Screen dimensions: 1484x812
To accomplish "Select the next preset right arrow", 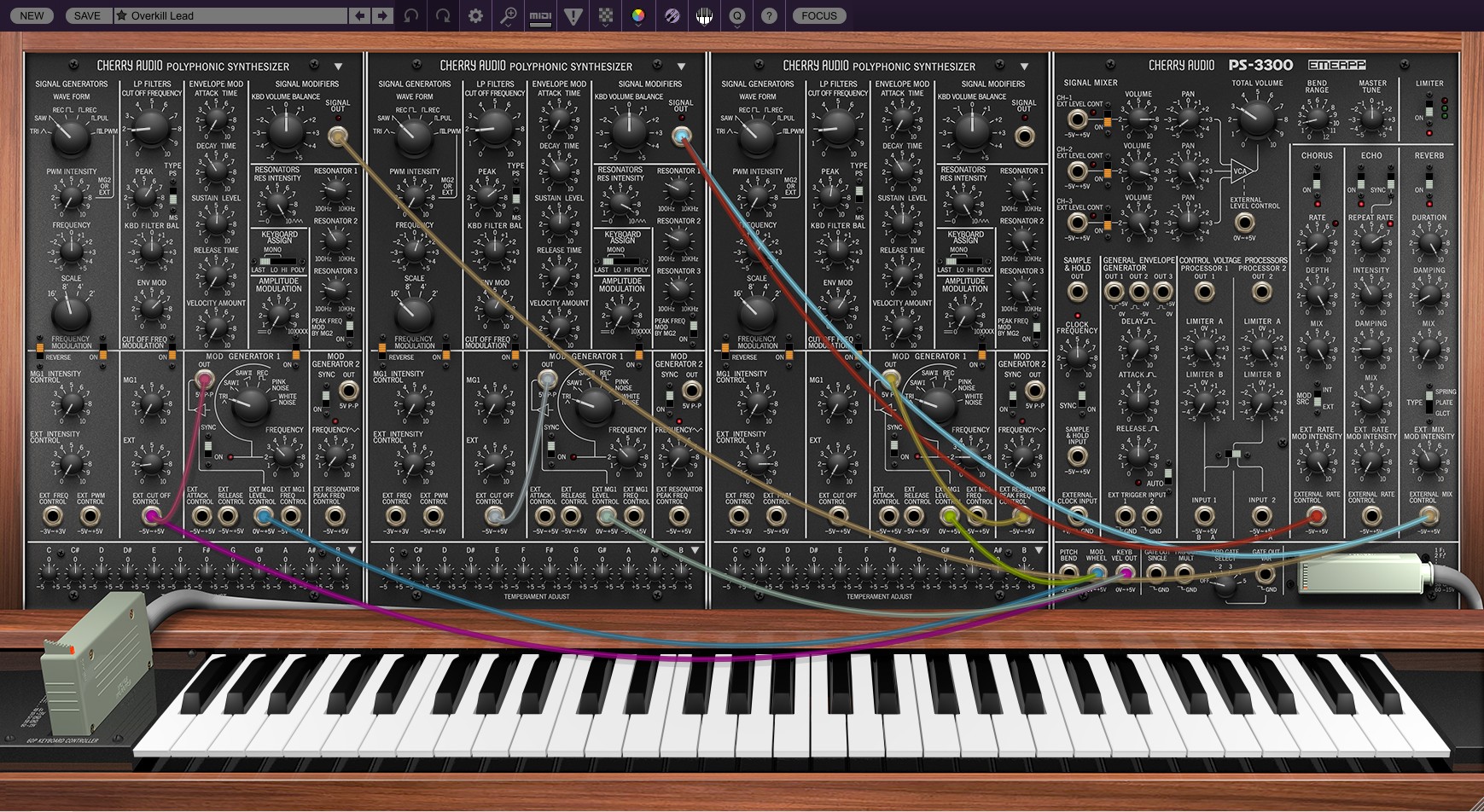I will (381, 15).
